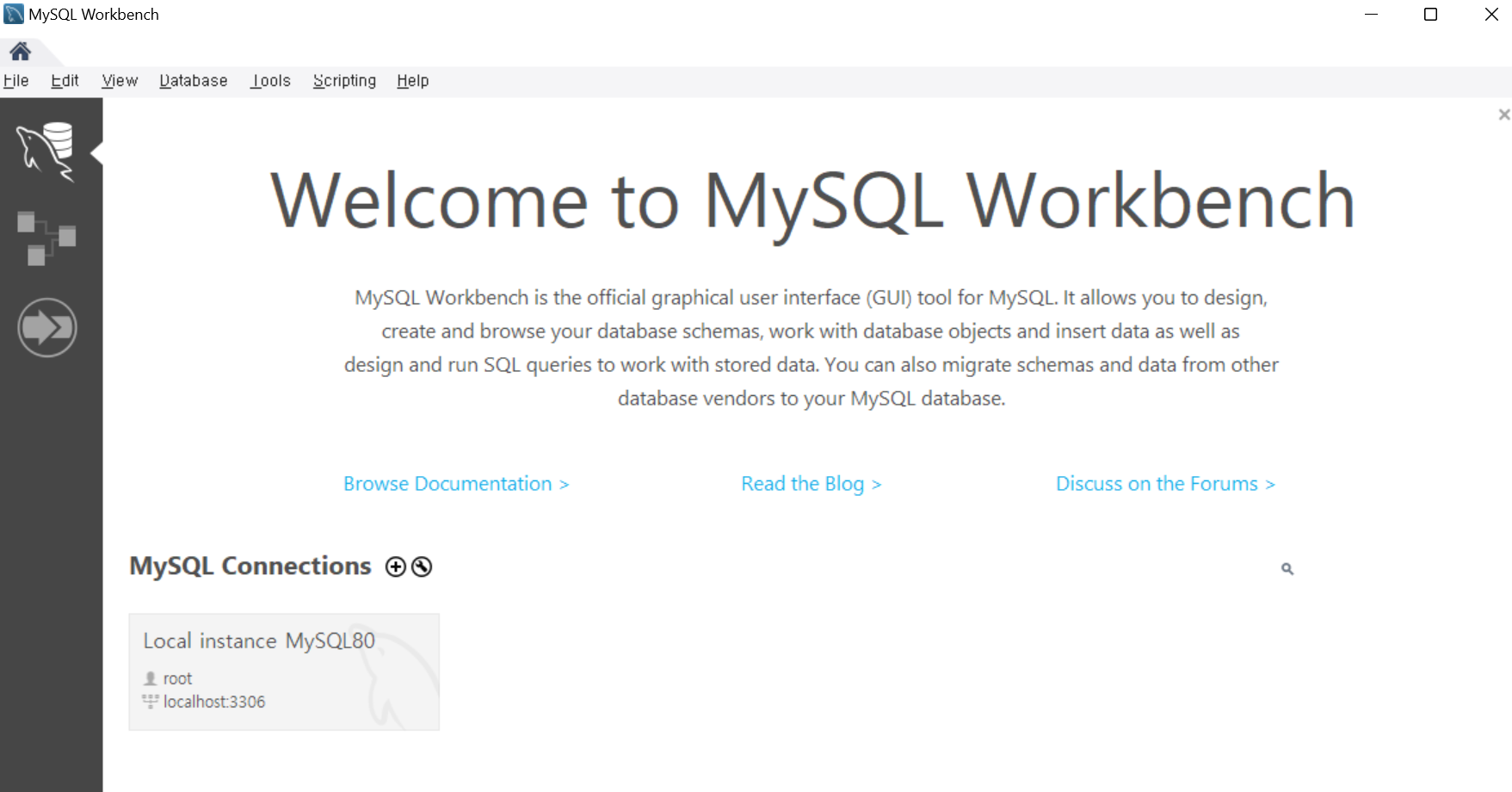Screen dimensions: 1512x792
Task: Open the File menu
Action: click(x=15, y=80)
